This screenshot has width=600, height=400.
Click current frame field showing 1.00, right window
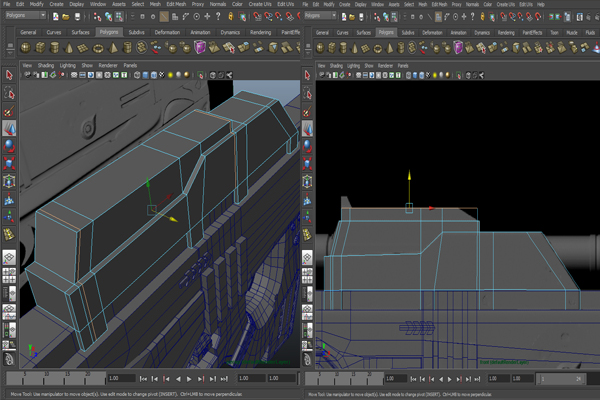[396, 379]
